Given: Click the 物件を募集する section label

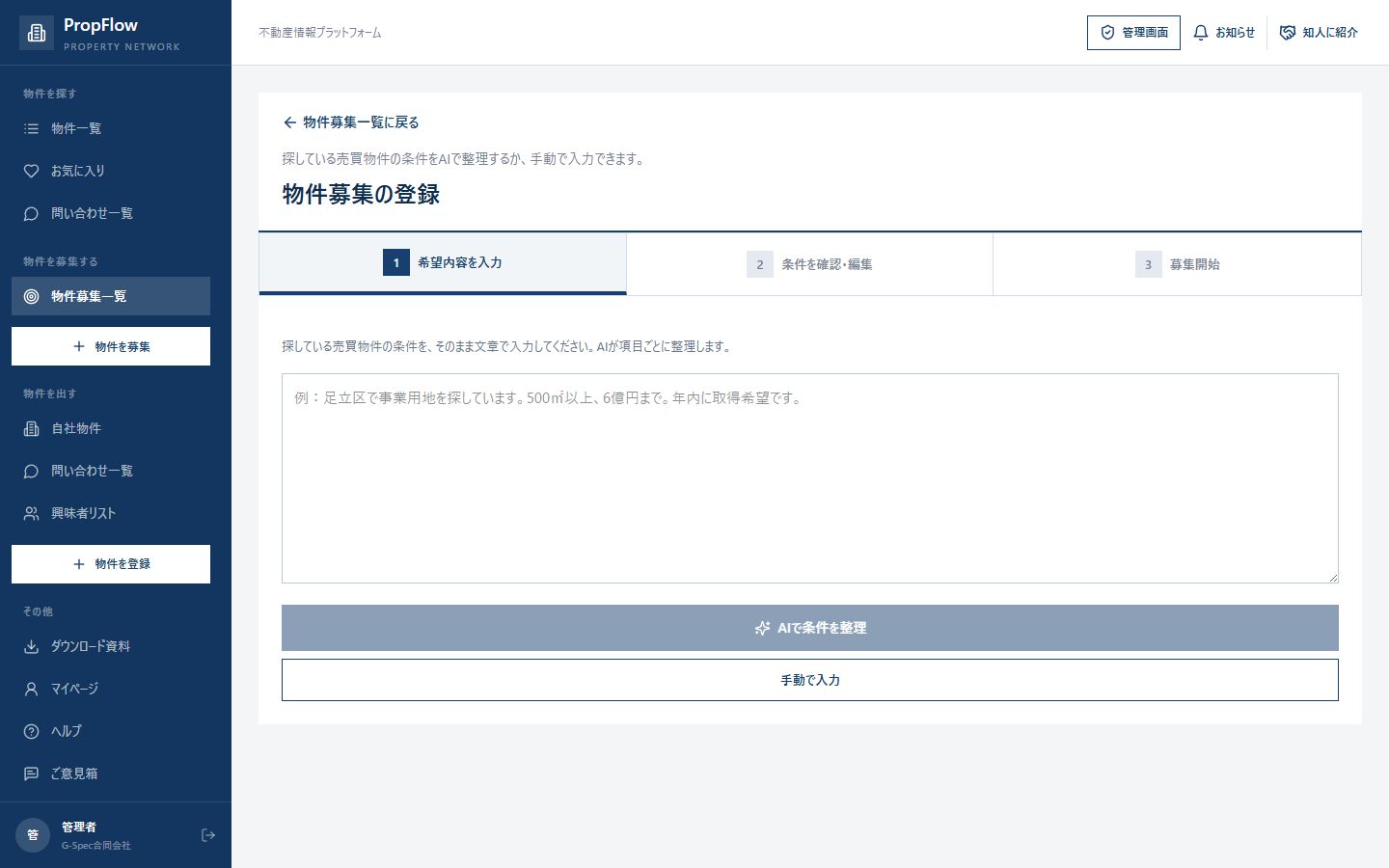Looking at the screenshot, I should (x=61, y=261).
